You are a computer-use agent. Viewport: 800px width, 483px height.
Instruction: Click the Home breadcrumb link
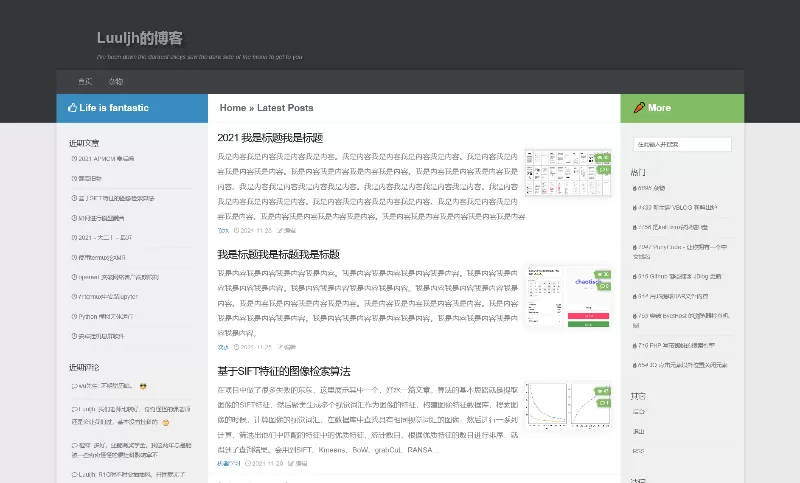click(232, 108)
